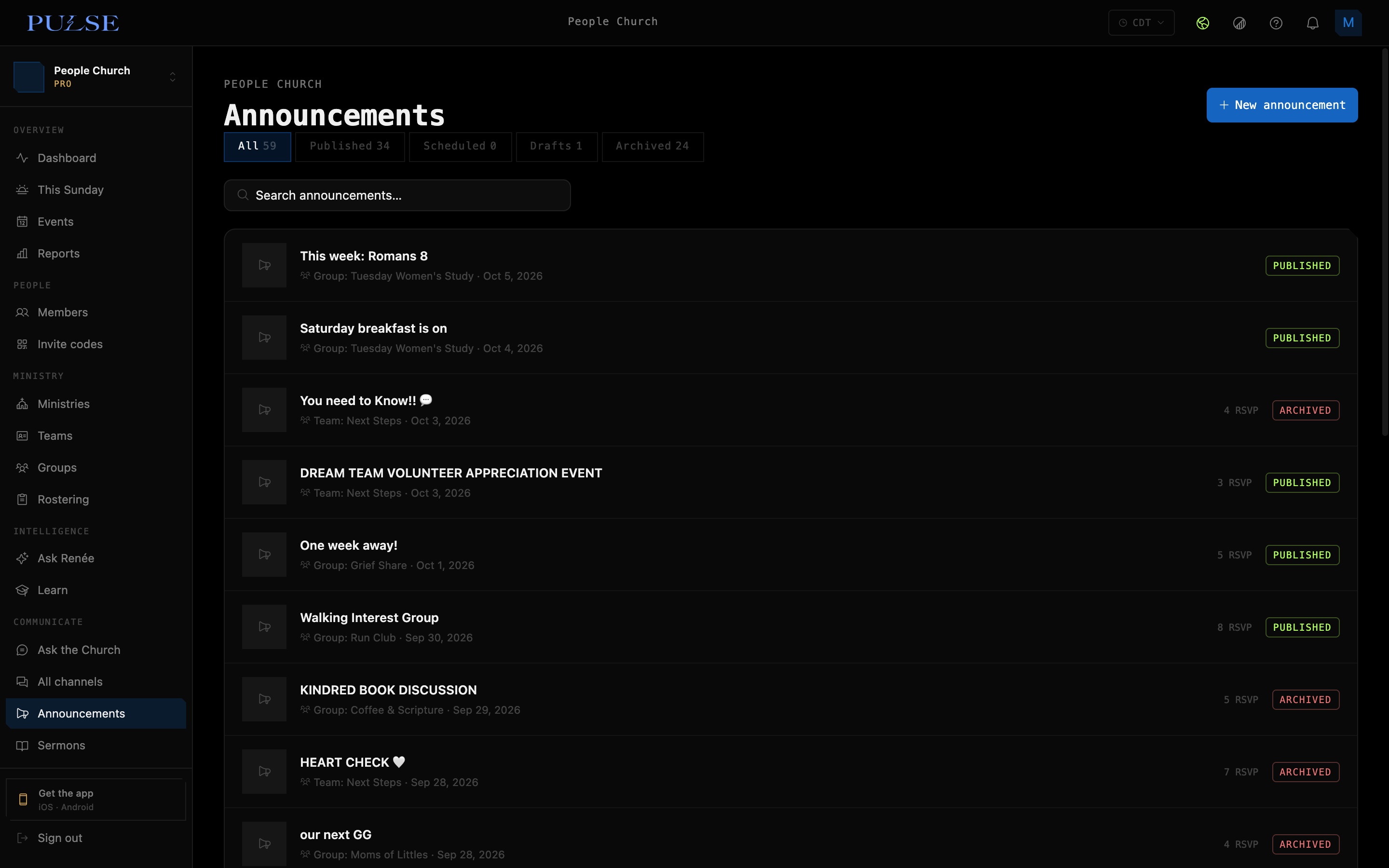
Task: Open Learn in the sidebar
Action: coord(96,590)
